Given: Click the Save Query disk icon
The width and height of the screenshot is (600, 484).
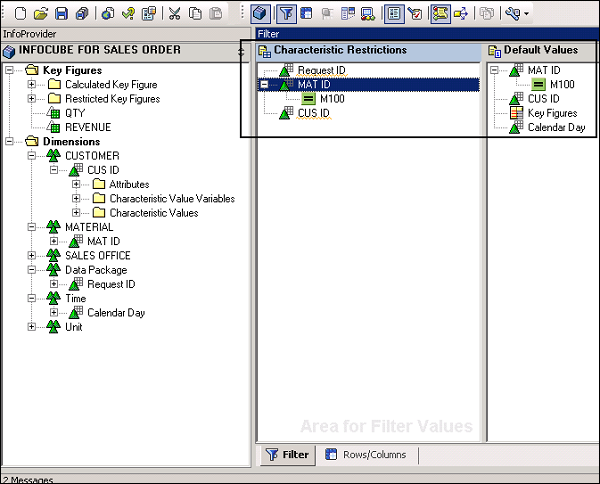Looking at the screenshot, I should (x=61, y=14).
